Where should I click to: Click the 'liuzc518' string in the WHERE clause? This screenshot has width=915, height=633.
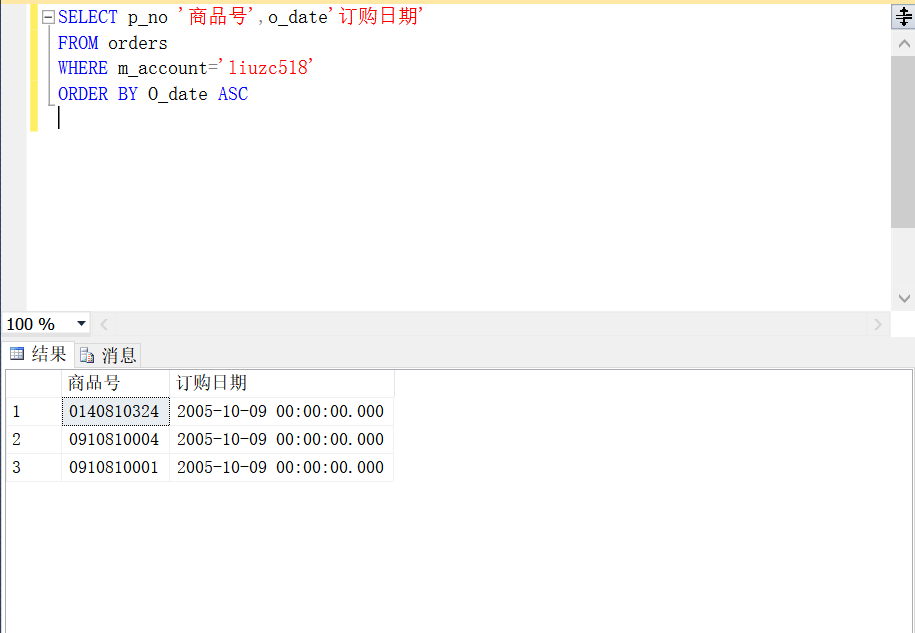(x=268, y=68)
